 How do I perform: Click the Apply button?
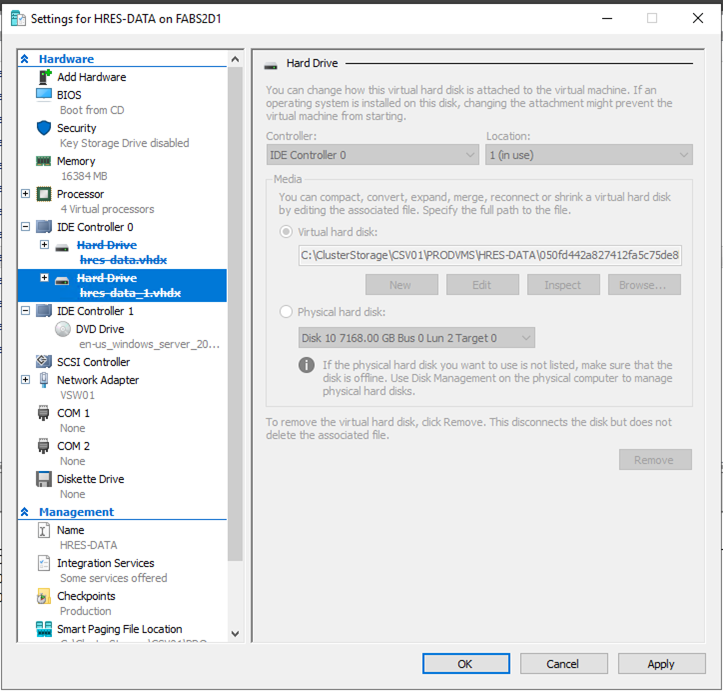[661, 663]
